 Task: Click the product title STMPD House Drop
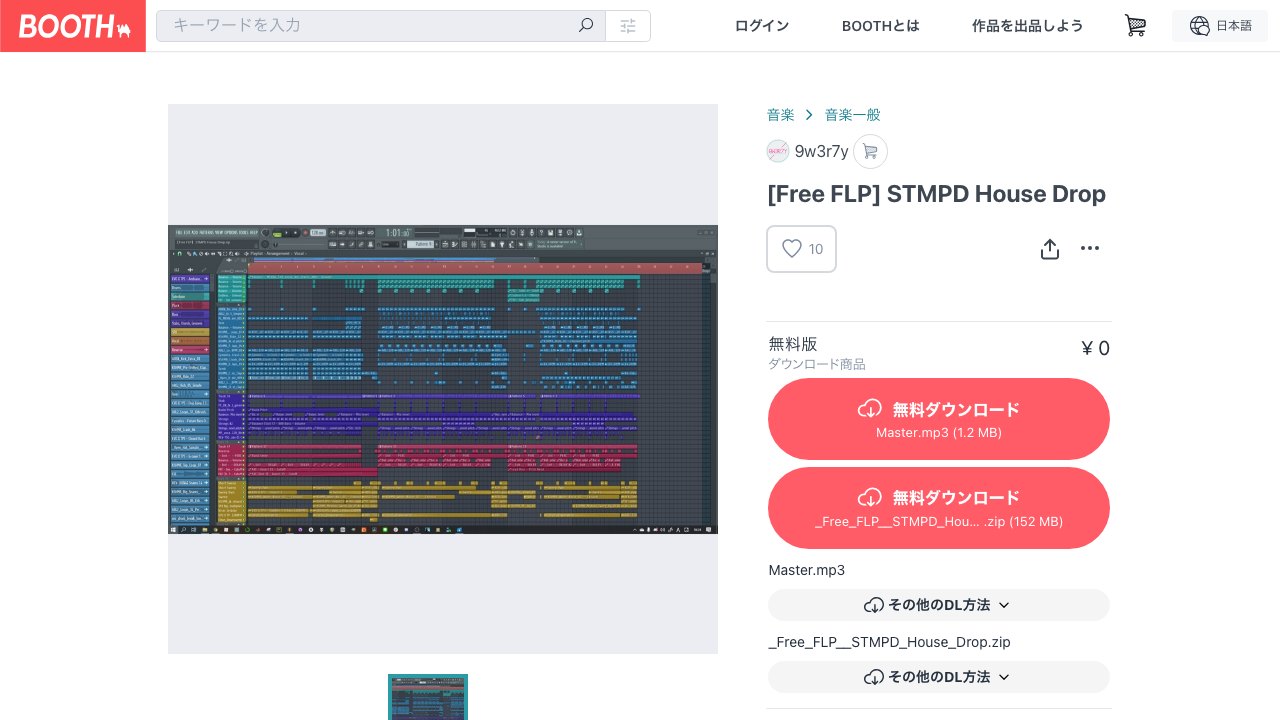coord(936,194)
